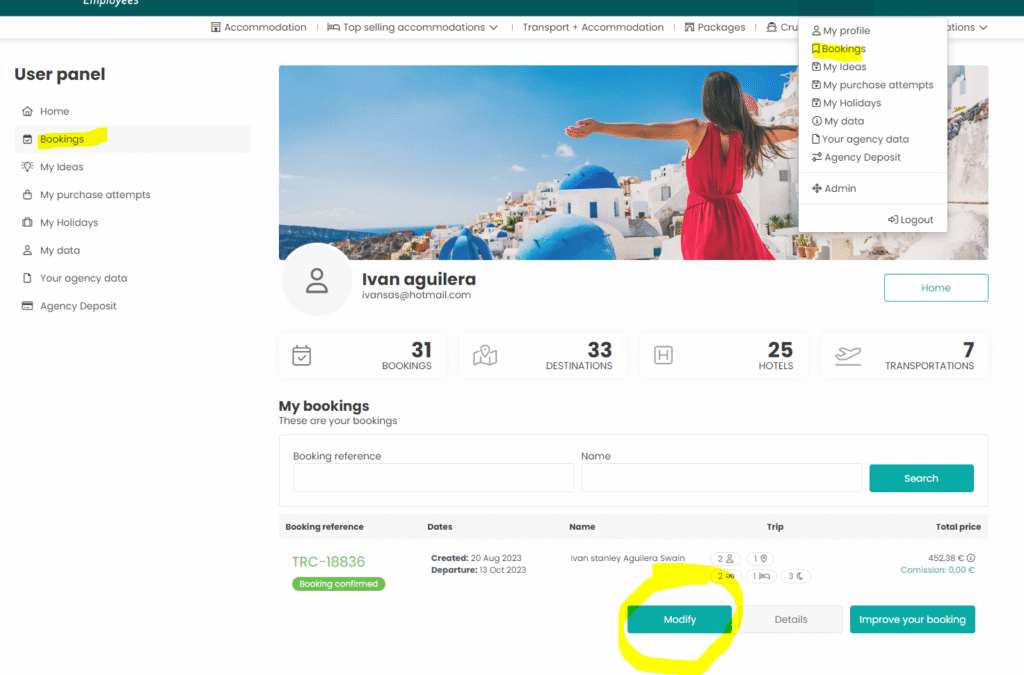
Task: Expand the Top selling accommodations dropdown
Action: (412, 27)
